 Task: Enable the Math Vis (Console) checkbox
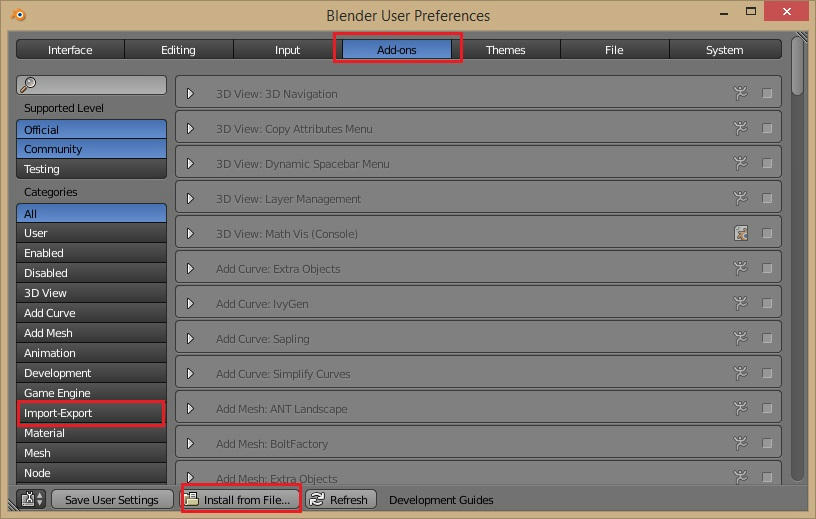767,233
